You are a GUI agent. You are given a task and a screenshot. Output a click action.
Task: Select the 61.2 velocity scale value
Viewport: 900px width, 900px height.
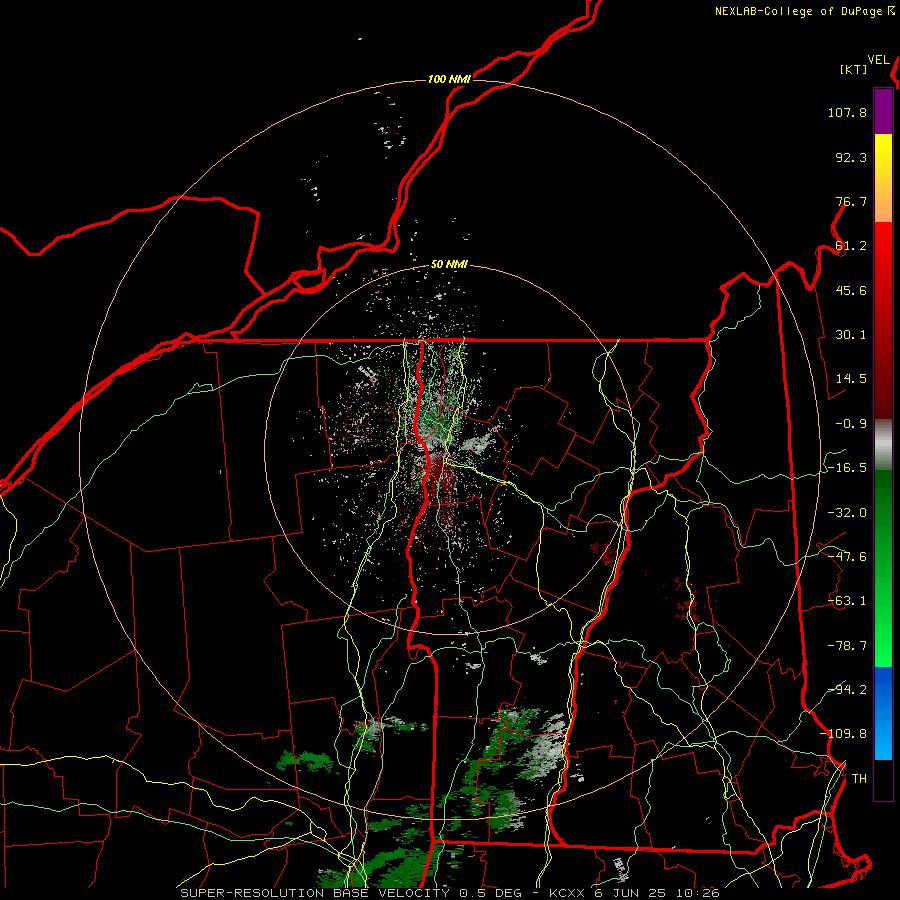851,246
